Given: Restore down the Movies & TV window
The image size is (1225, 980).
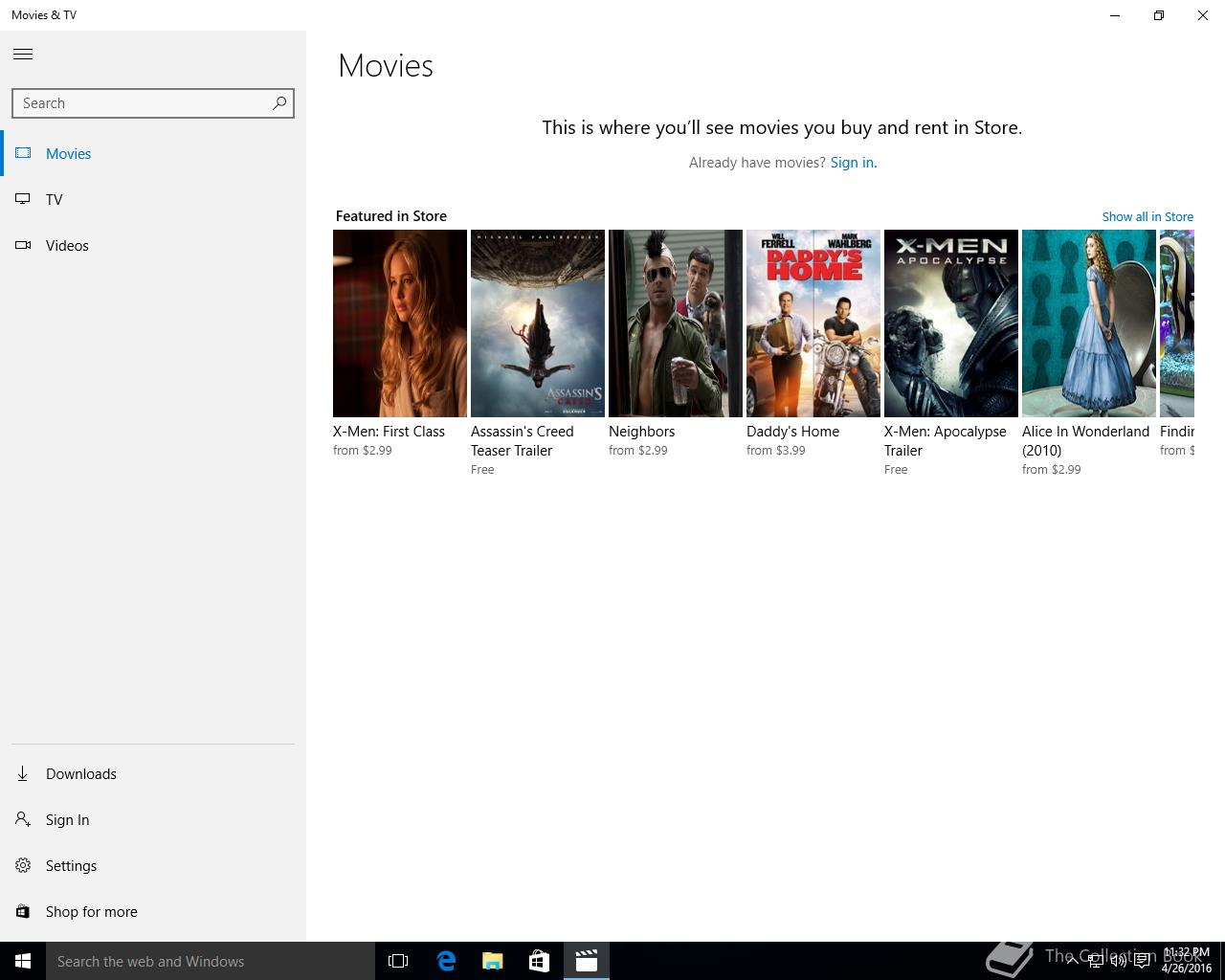Looking at the screenshot, I should [1159, 15].
